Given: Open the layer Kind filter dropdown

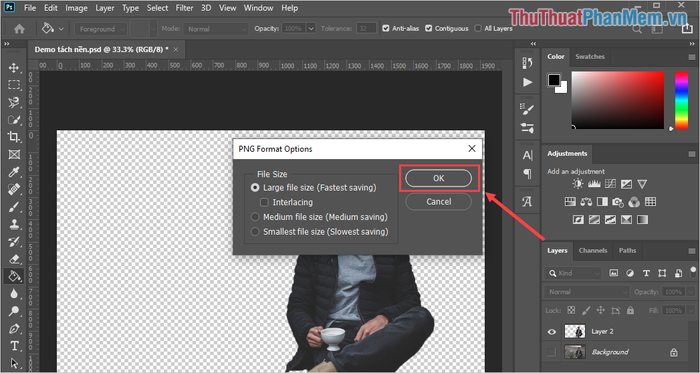Looking at the screenshot, I should (x=573, y=273).
